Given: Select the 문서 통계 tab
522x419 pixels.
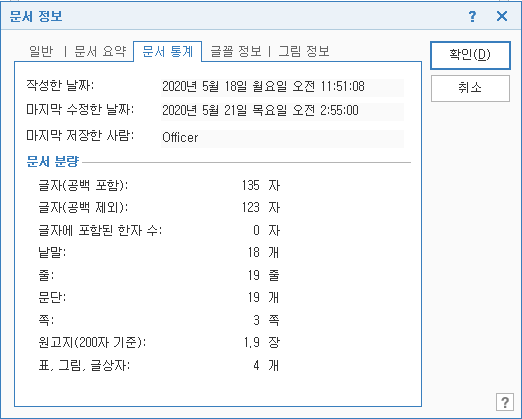Looking at the screenshot, I should click(168, 51).
